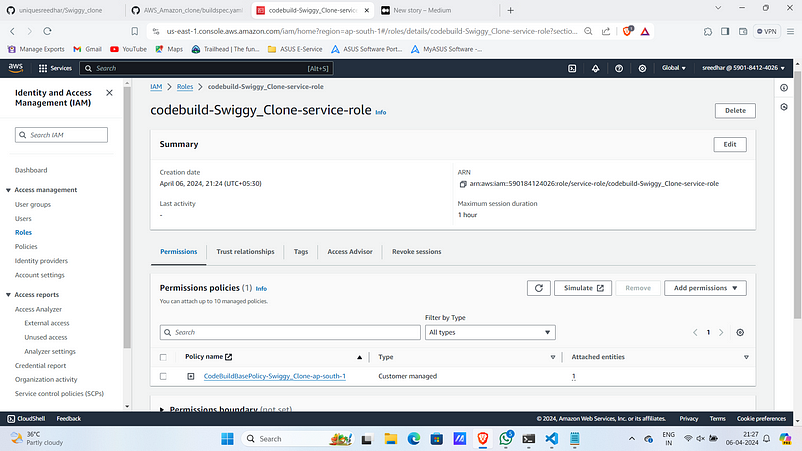Open the Add permissions dropdown

[705, 288]
